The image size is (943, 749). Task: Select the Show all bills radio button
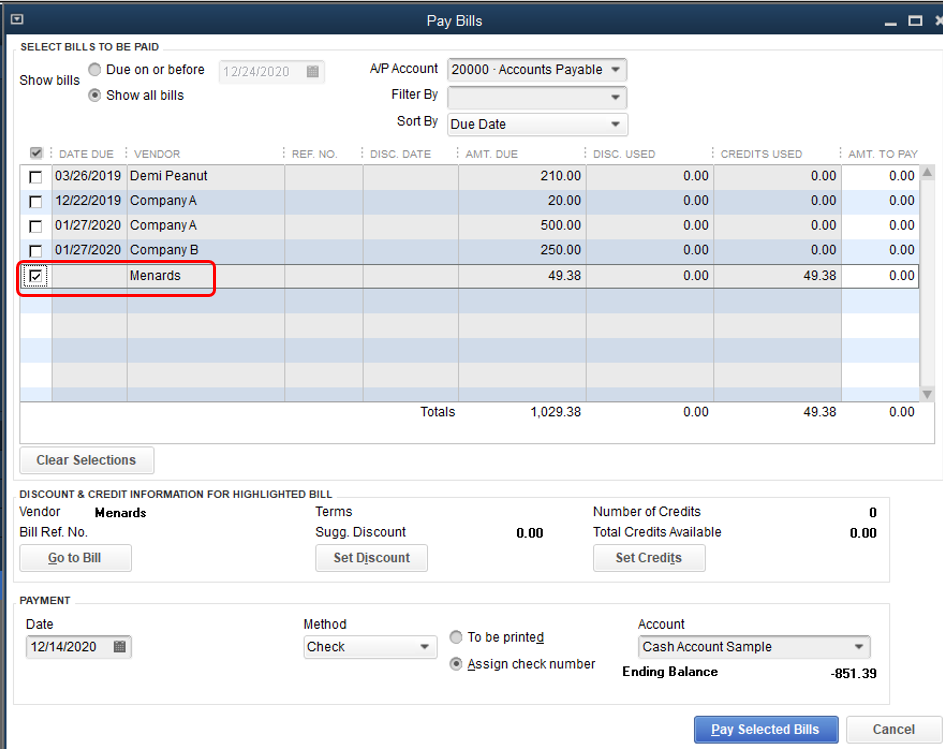(x=94, y=95)
